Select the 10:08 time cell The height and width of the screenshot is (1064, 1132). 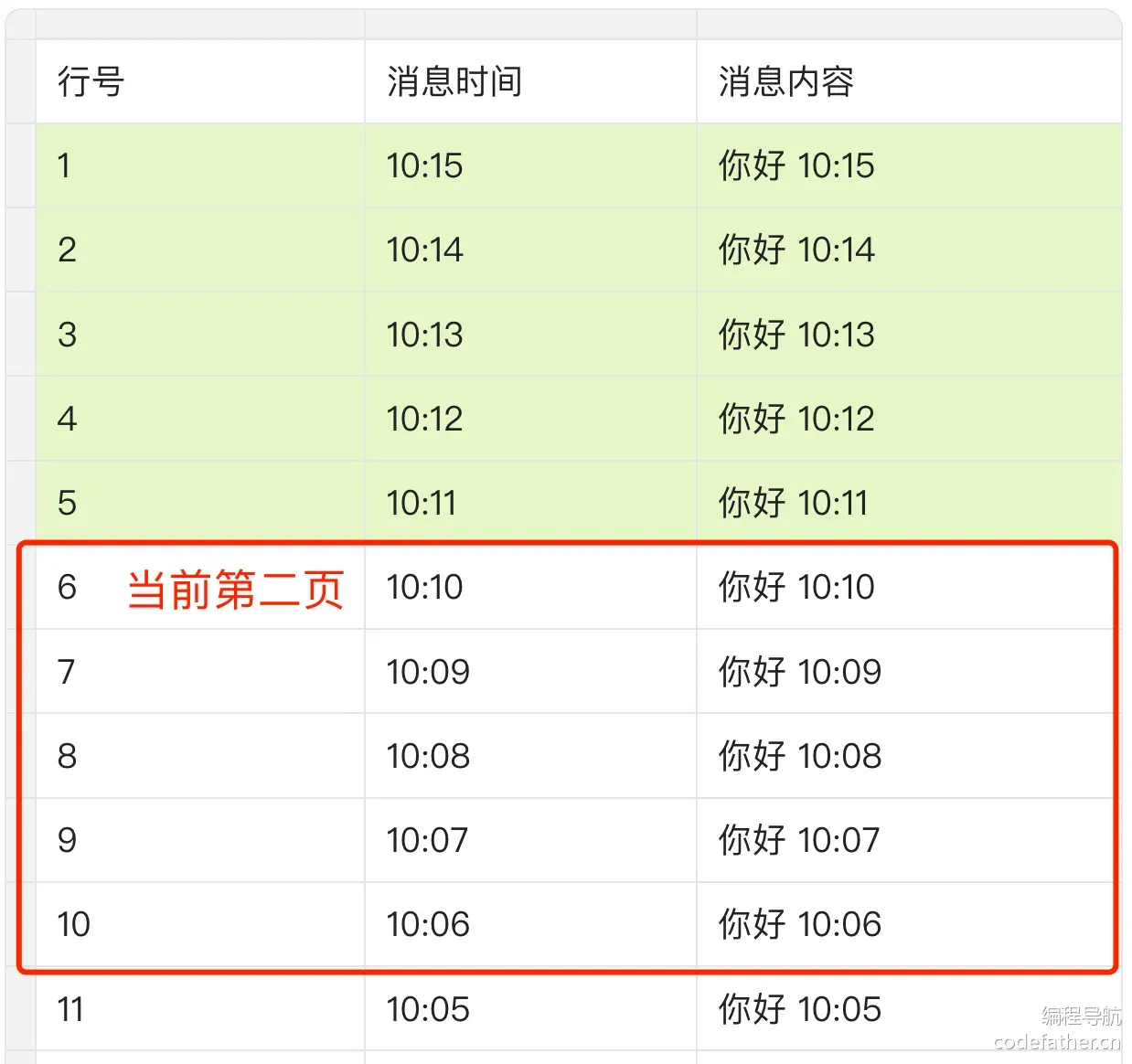[x=530, y=756]
